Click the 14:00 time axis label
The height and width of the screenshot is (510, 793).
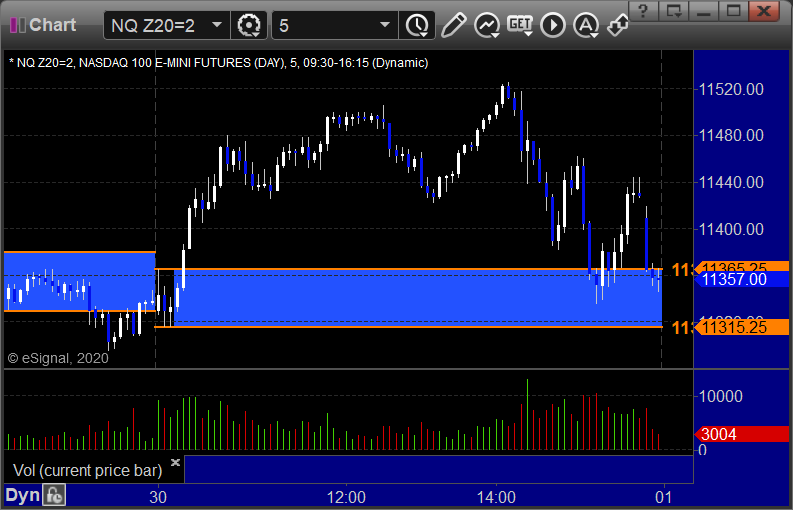[x=496, y=497]
